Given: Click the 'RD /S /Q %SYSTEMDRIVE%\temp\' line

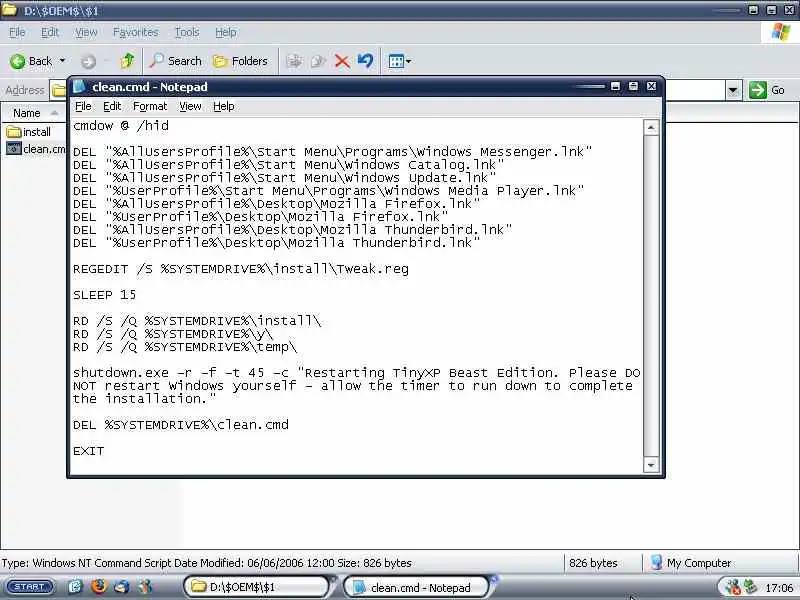Looking at the screenshot, I should coord(185,347).
